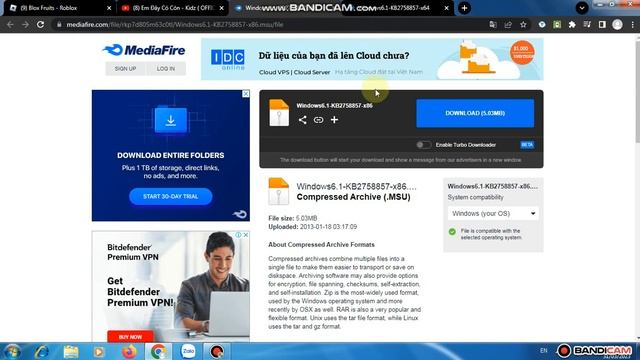Click the copy link icon under file name
The height and width of the screenshot is (360, 640).
pos(318,120)
